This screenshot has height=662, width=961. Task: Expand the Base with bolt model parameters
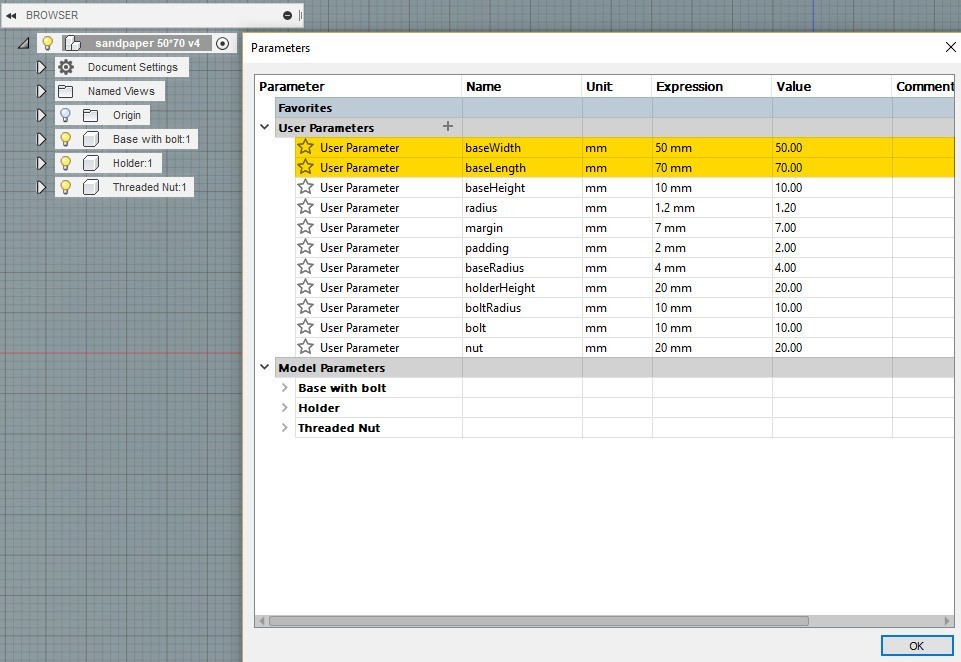click(x=285, y=388)
